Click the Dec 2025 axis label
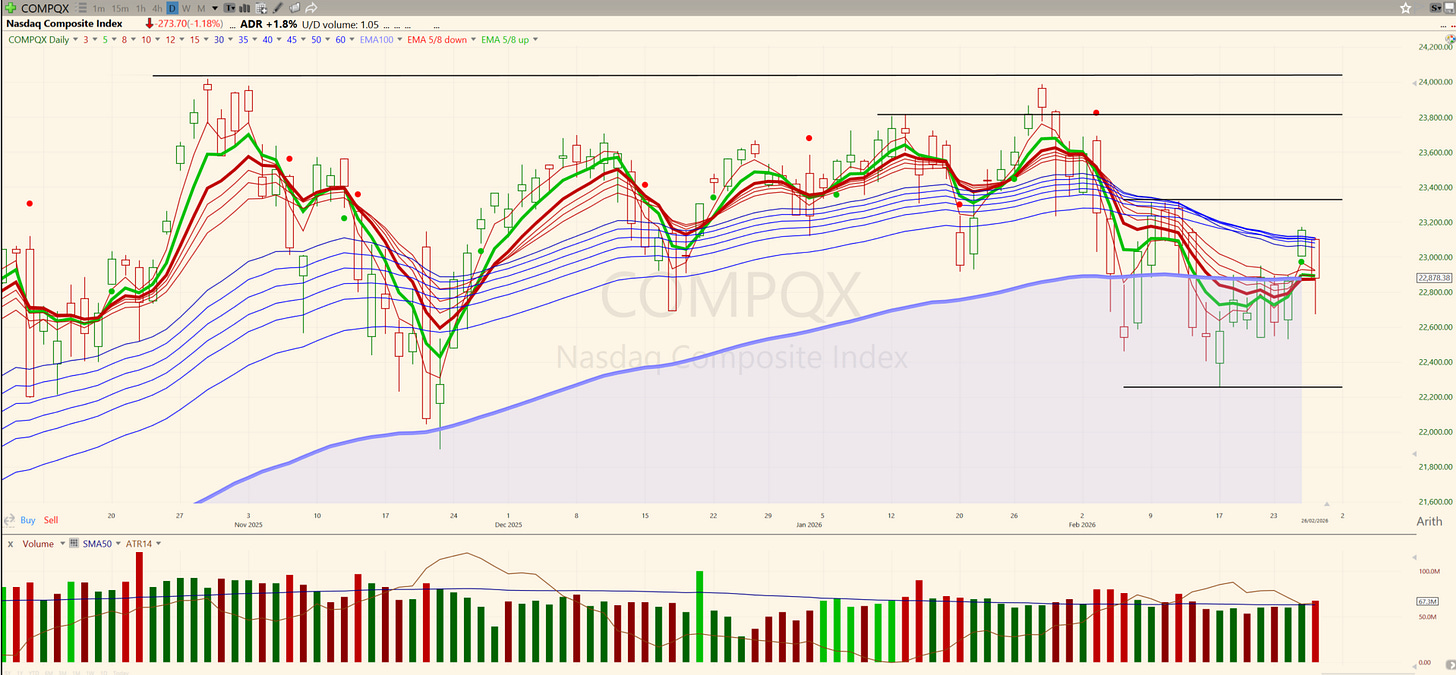 (508, 524)
